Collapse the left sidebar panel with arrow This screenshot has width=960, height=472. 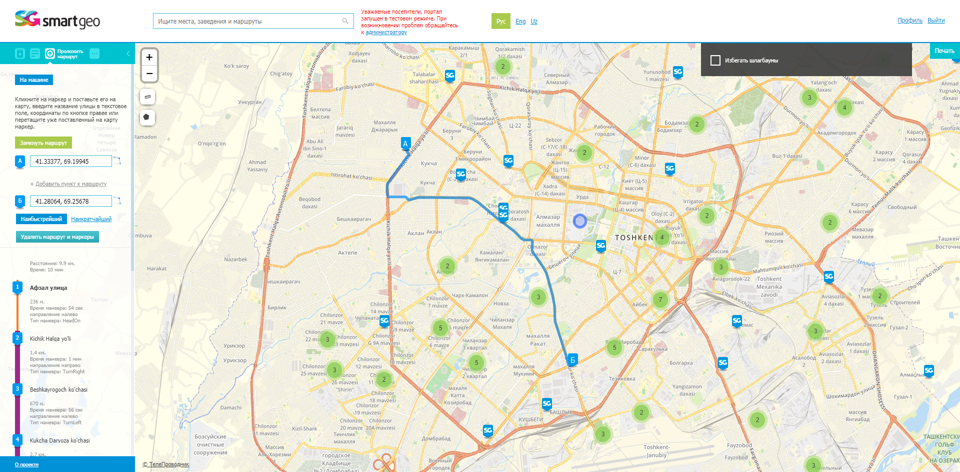(x=128, y=53)
